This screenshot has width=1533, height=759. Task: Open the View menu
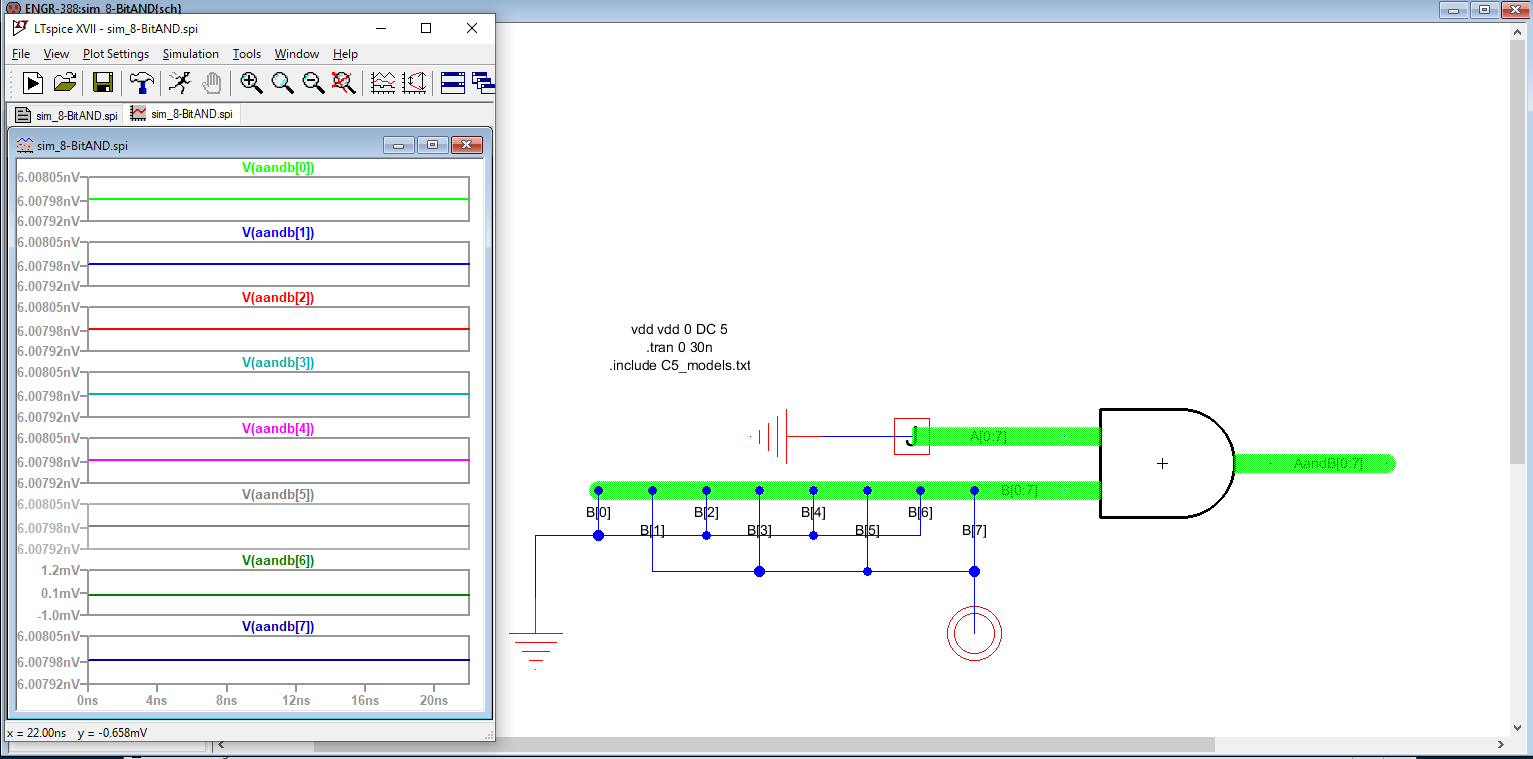[57, 54]
